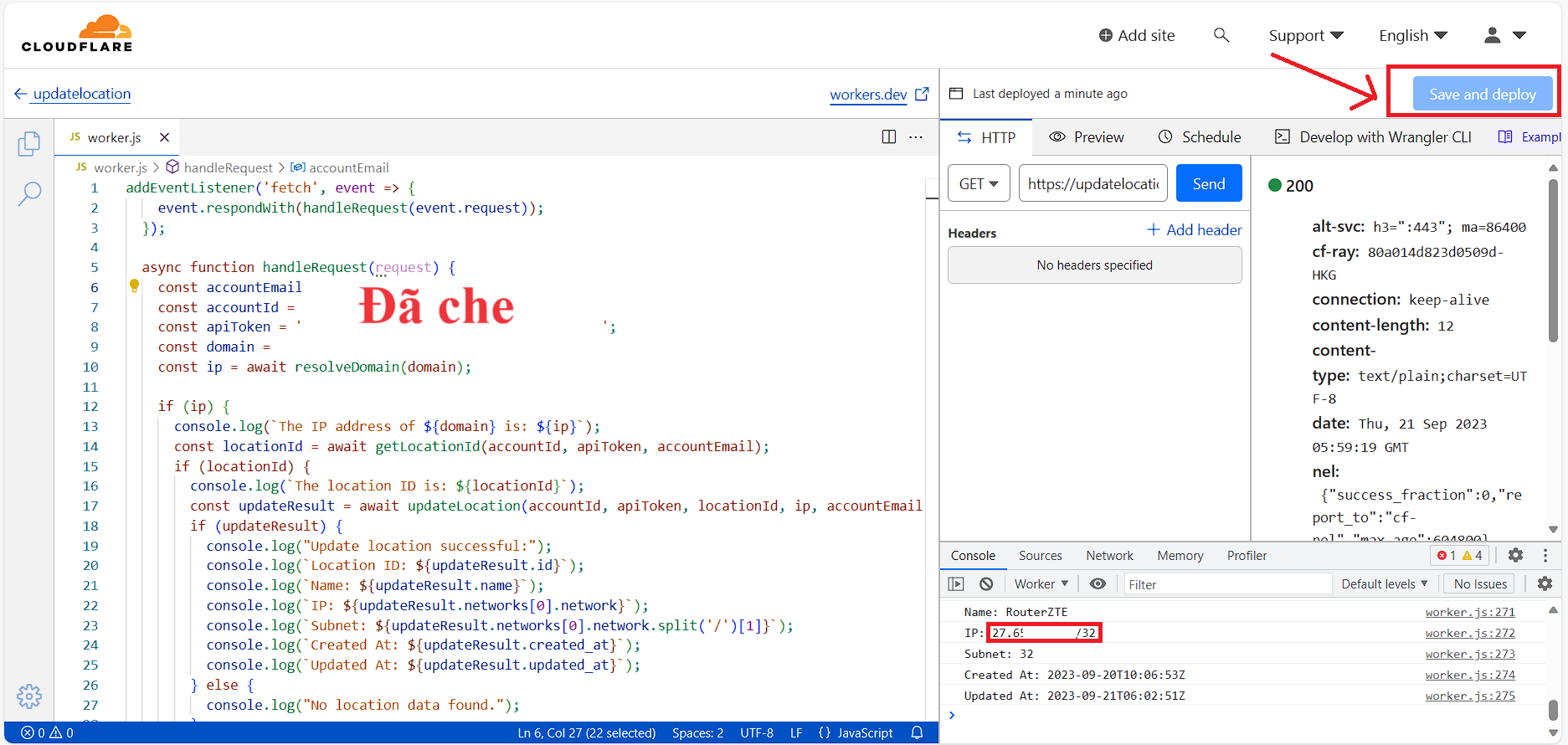Open the Default levels dropdown
This screenshot has width=1568, height=745.
pos(1385,584)
